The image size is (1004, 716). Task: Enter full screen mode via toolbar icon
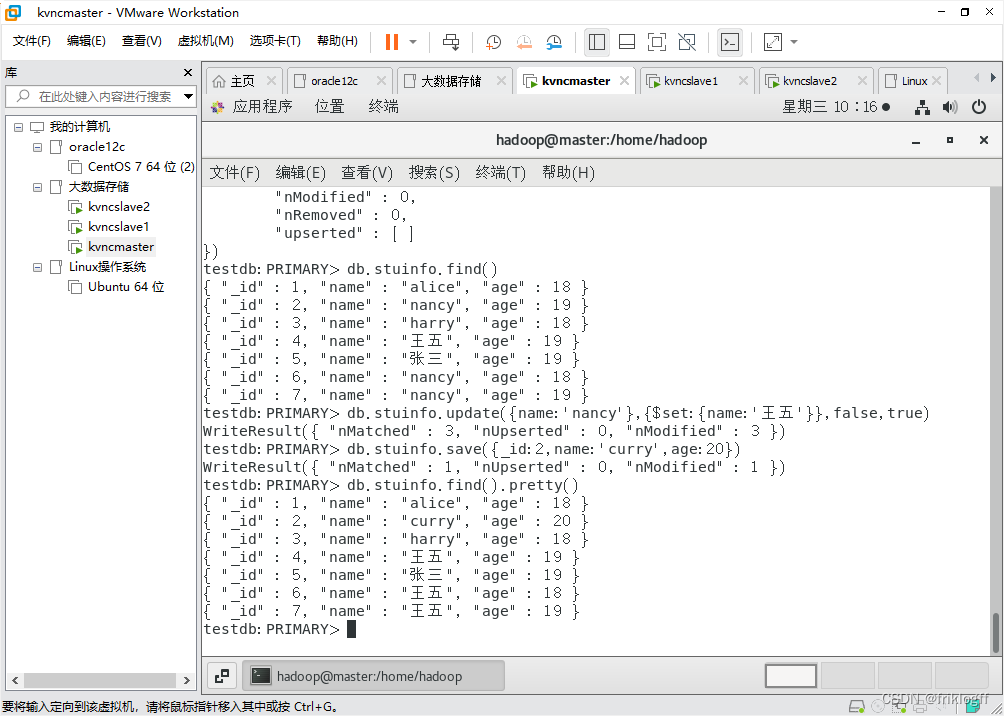[655, 42]
